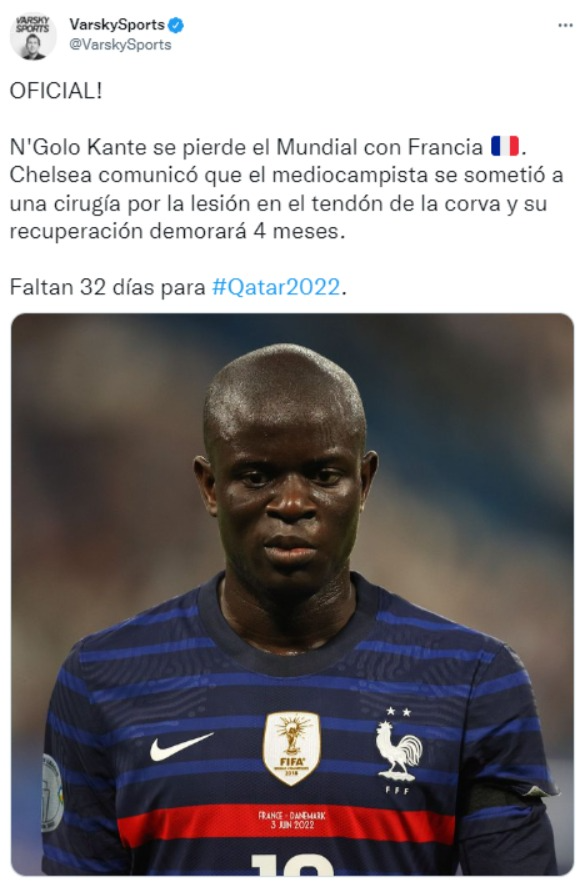The height and width of the screenshot is (890, 588).
Task: Click the "Faltan 32 días para" text
Action: (x=107, y=287)
